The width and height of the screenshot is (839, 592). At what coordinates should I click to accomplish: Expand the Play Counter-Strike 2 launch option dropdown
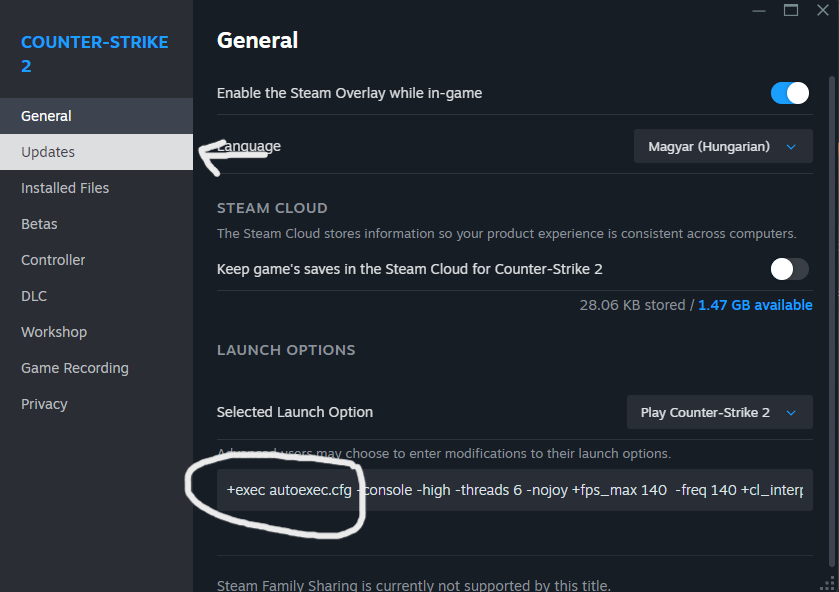720,412
